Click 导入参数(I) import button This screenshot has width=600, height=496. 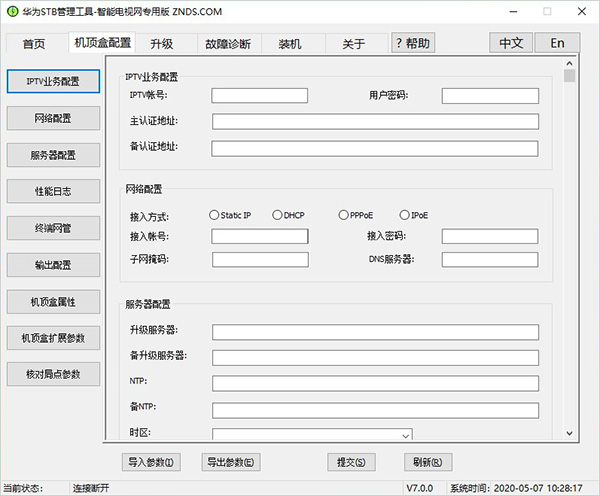[151, 462]
